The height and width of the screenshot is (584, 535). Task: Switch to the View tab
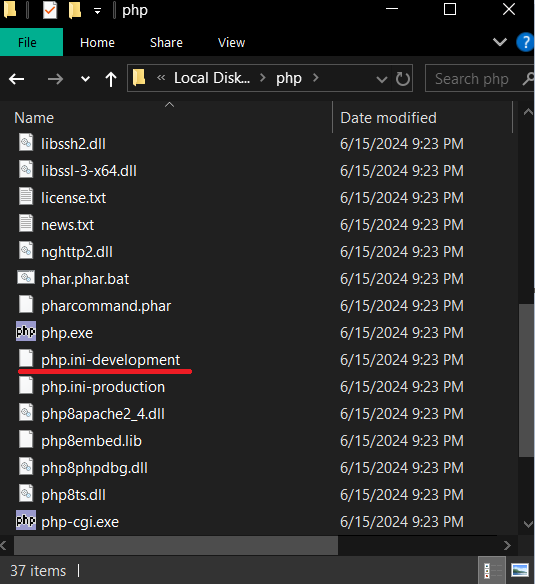[231, 42]
